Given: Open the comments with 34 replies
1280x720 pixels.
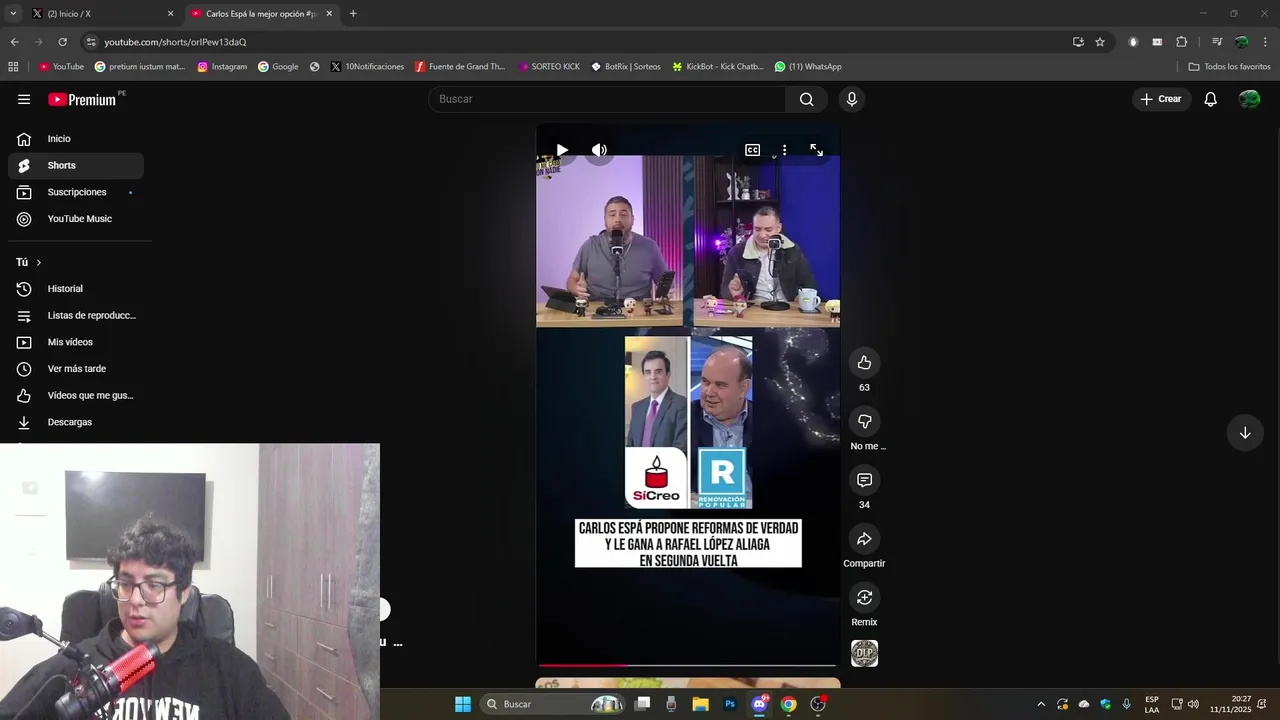Looking at the screenshot, I should [x=864, y=480].
